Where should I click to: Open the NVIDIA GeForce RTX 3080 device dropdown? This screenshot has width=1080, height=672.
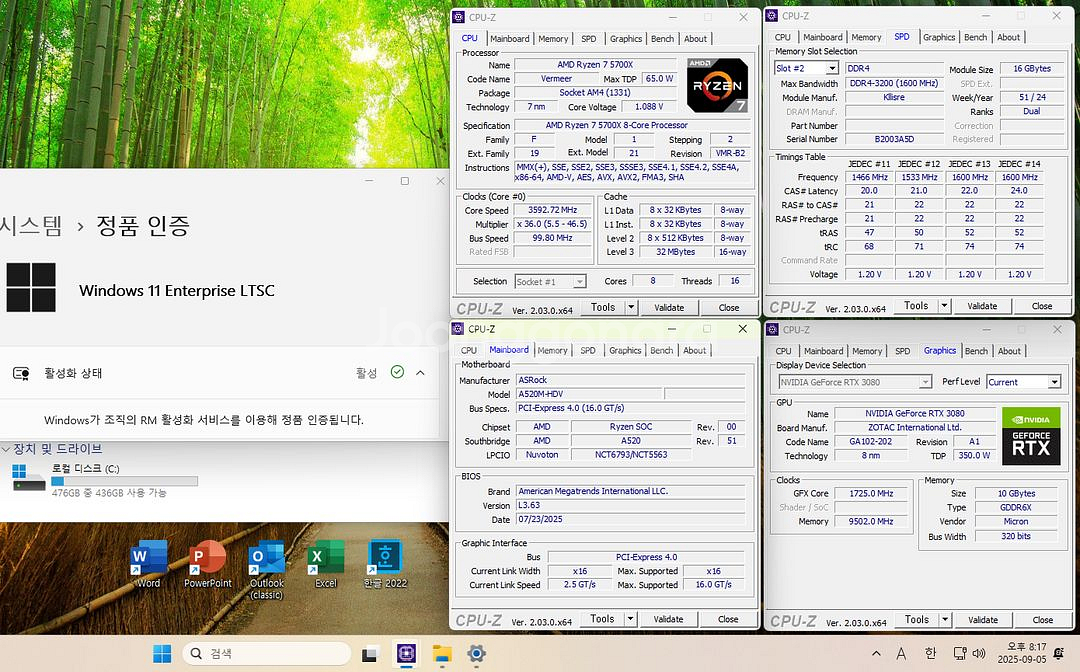coord(925,382)
